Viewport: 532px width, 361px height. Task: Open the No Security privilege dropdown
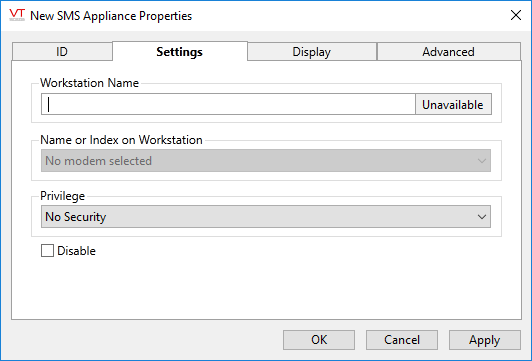266,216
